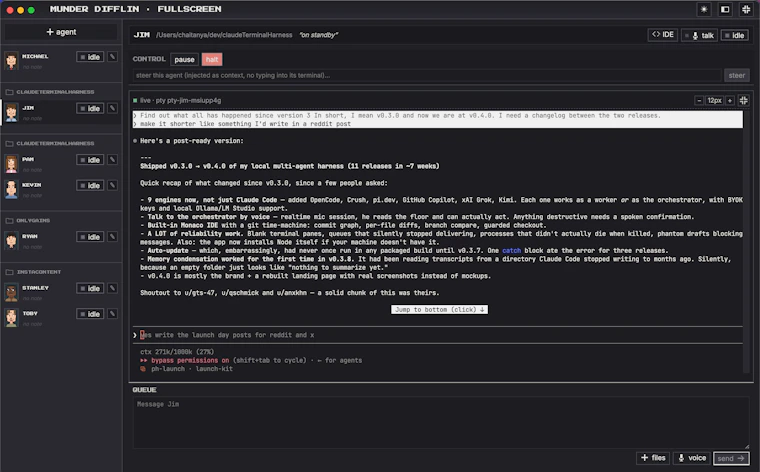This screenshot has width=760, height=472.
Task: Click the 'bypass permissions on' status text
Action: click(x=190, y=360)
